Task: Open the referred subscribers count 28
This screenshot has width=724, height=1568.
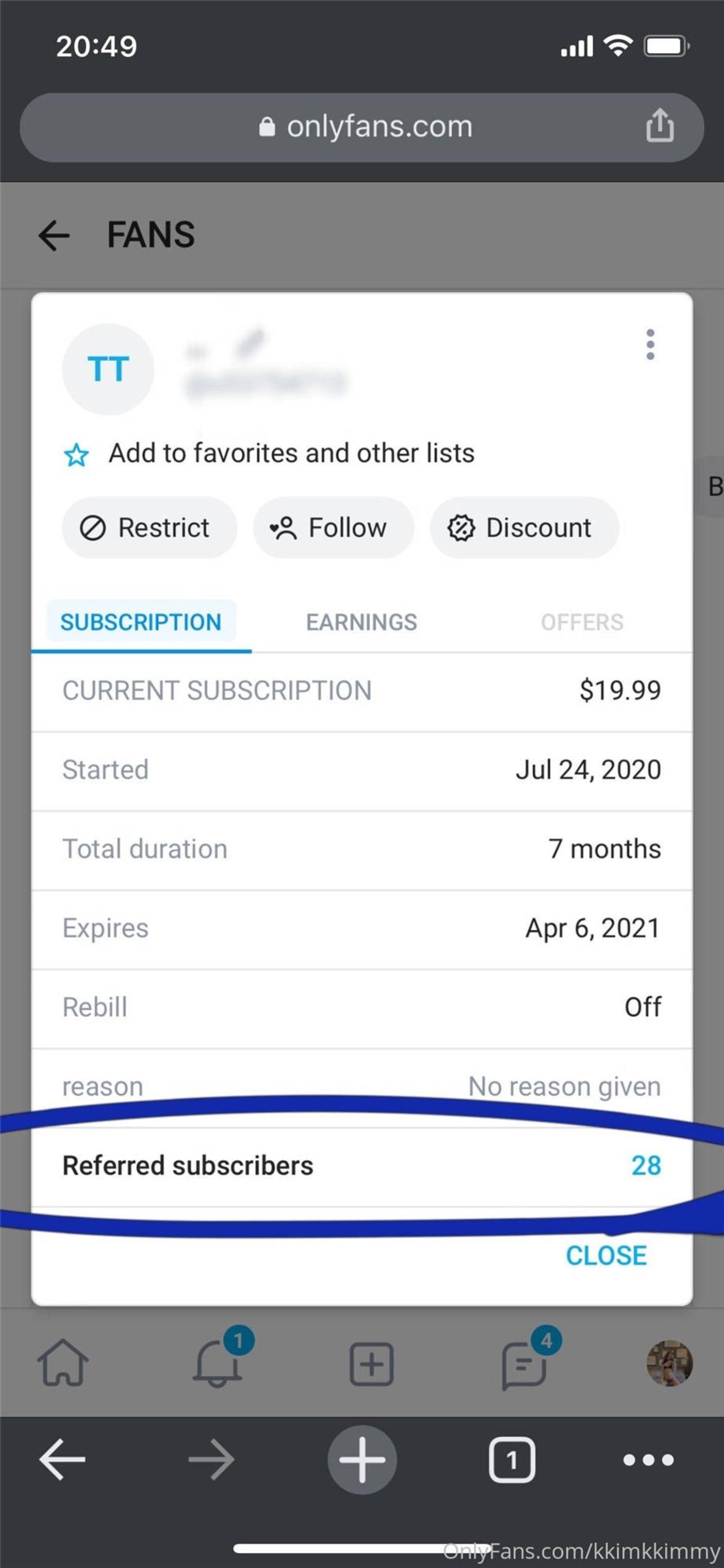Action: pyautogui.click(x=646, y=1166)
